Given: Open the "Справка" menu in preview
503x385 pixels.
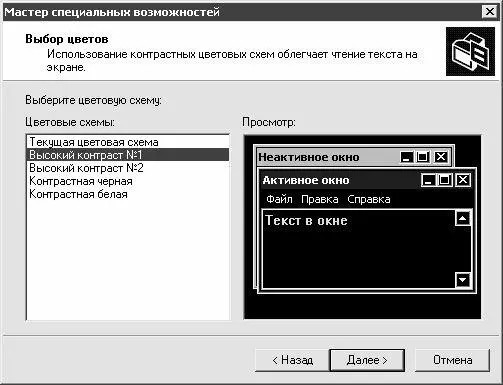Looking at the screenshot, I should [x=369, y=199].
